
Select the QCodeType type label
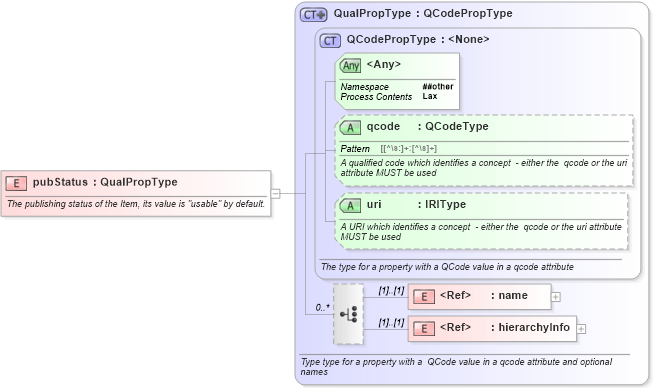457,127
